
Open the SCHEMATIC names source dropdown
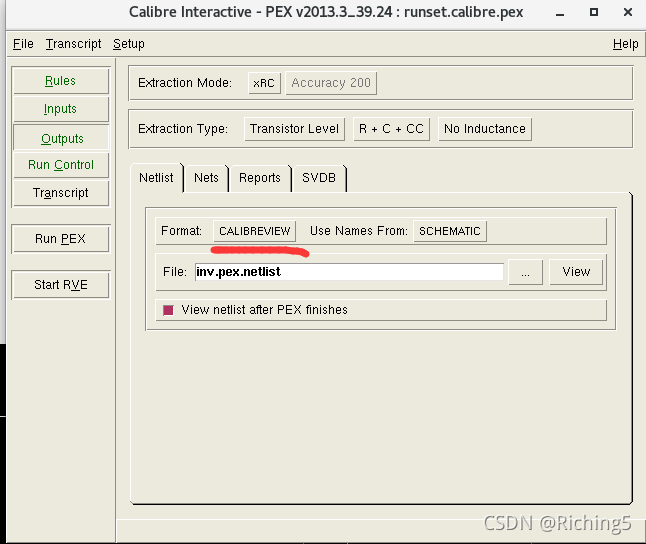(449, 231)
